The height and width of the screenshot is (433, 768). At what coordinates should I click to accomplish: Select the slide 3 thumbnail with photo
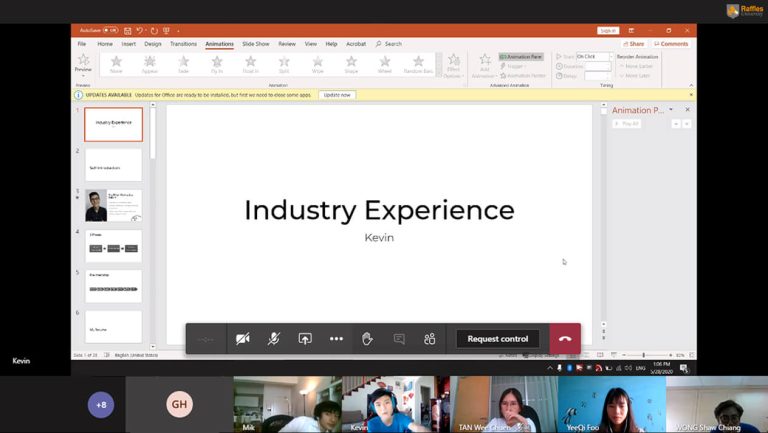tap(113, 205)
